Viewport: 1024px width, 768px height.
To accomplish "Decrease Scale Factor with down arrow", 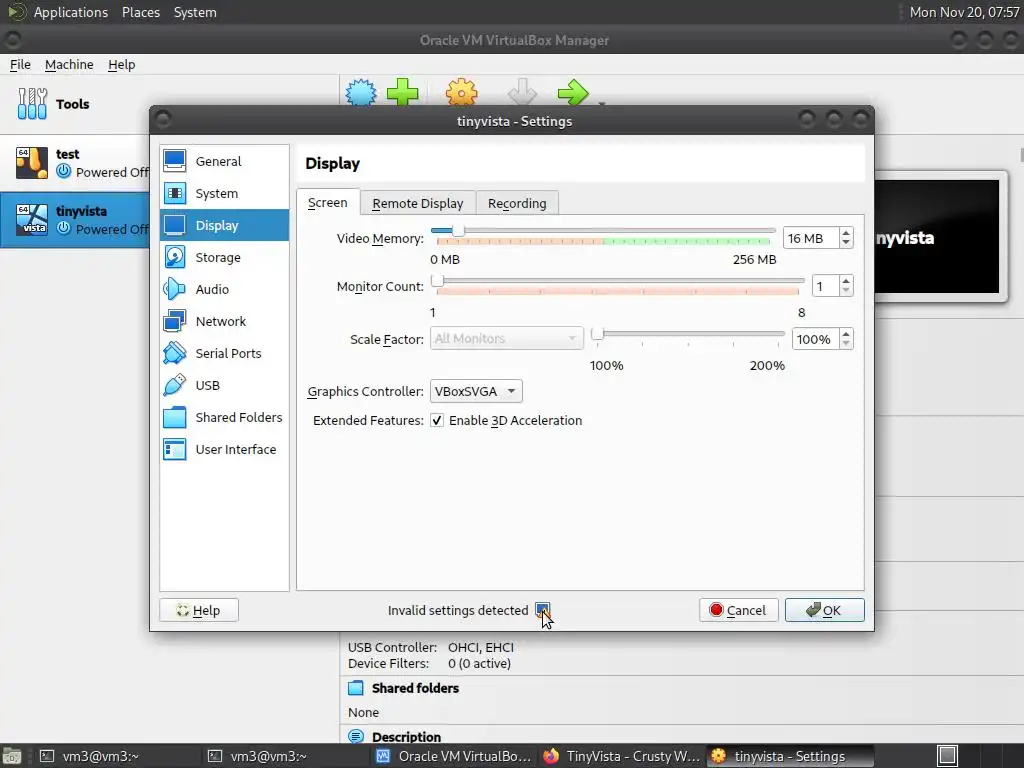I will [x=846, y=344].
